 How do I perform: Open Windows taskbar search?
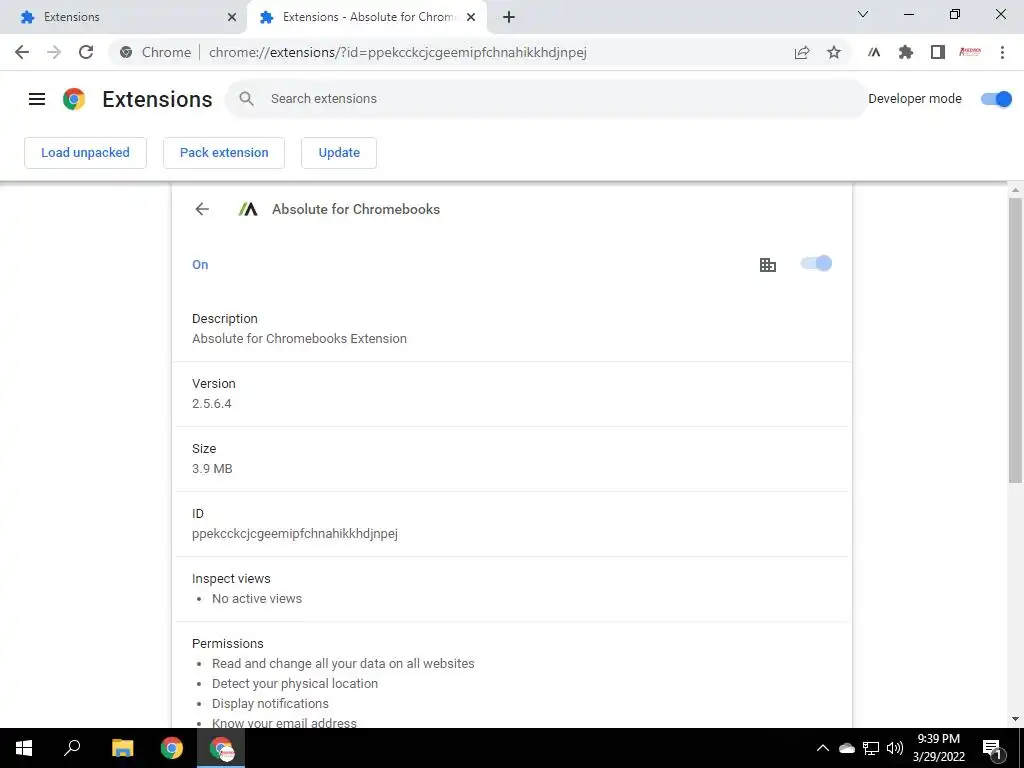coord(72,748)
